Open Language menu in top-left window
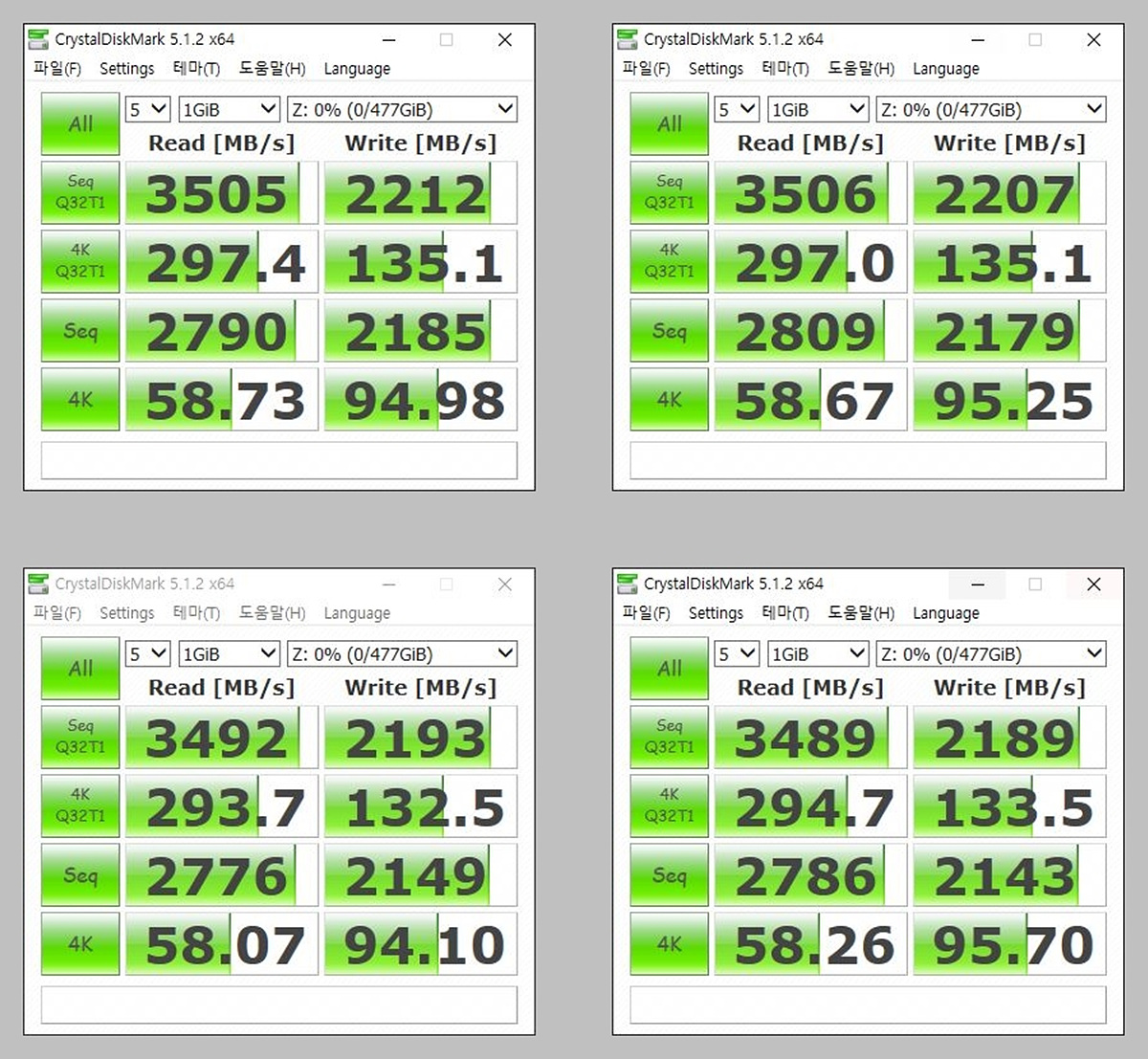The width and height of the screenshot is (1148, 1059). pos(357,69)
